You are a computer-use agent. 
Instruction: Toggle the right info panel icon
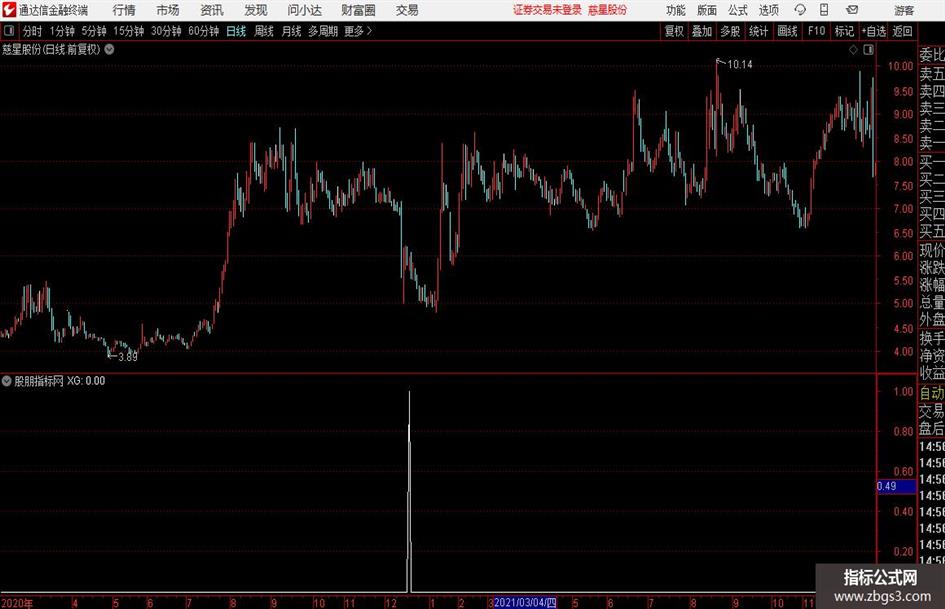coord(868,50)
